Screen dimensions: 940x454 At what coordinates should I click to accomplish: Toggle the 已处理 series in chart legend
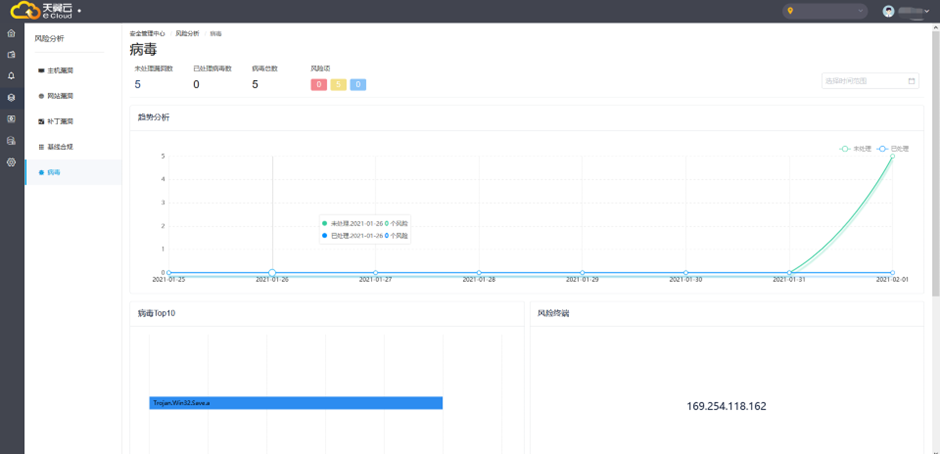[893, 148]
